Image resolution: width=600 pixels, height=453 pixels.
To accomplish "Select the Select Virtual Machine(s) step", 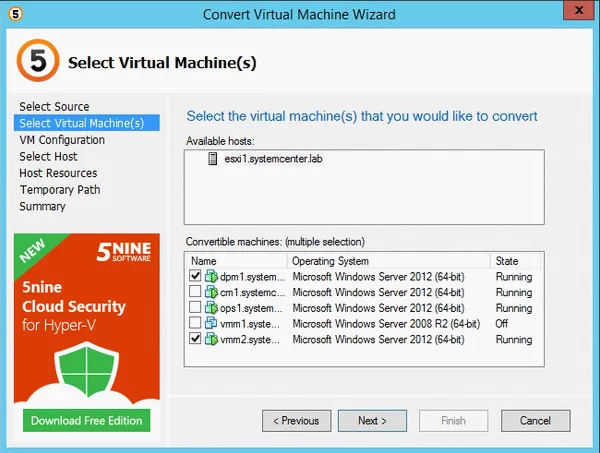I will coord(86,123).
